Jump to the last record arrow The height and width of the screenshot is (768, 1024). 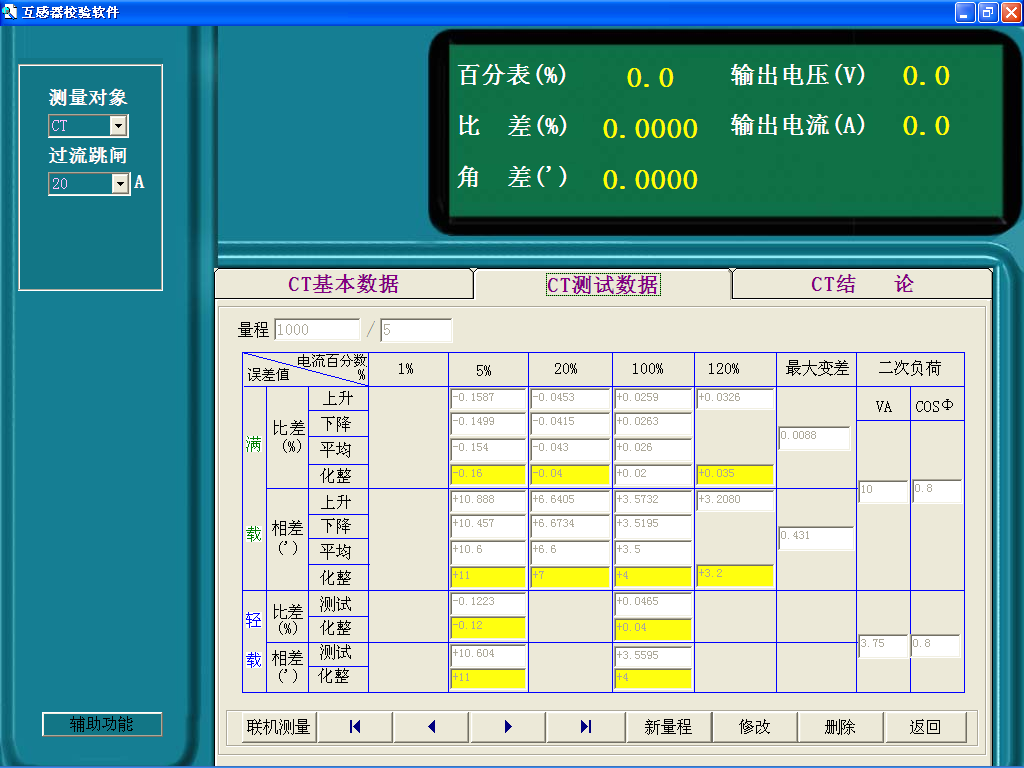click(586, 727)
